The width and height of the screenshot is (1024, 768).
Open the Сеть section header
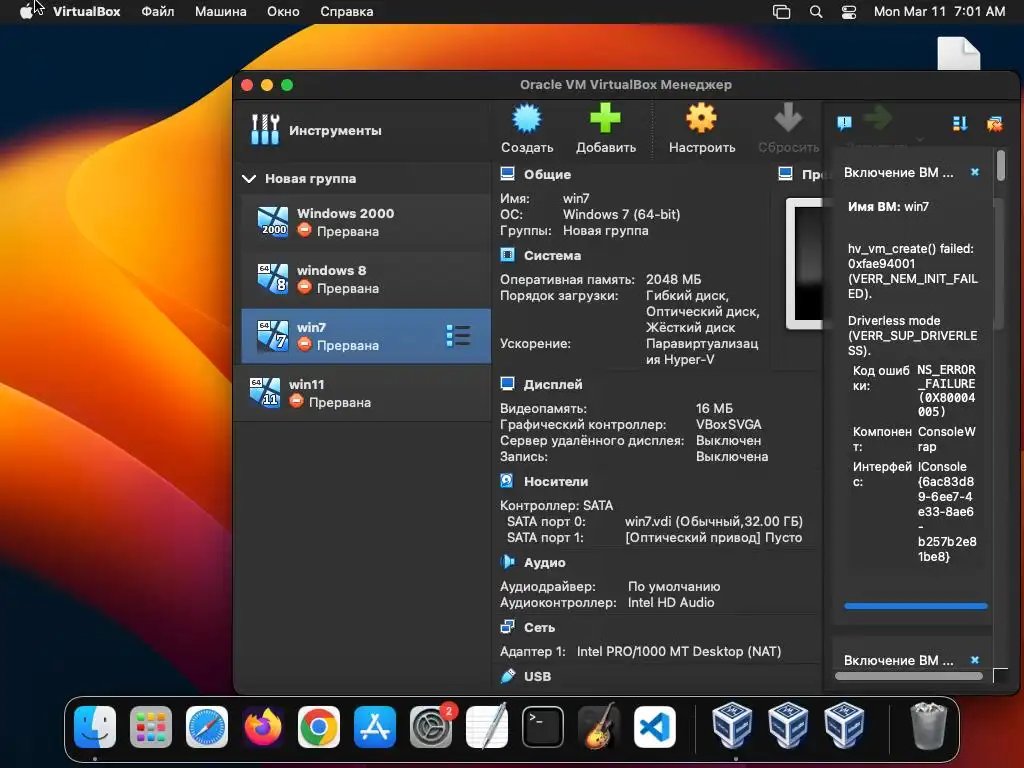tap(539, 628)
